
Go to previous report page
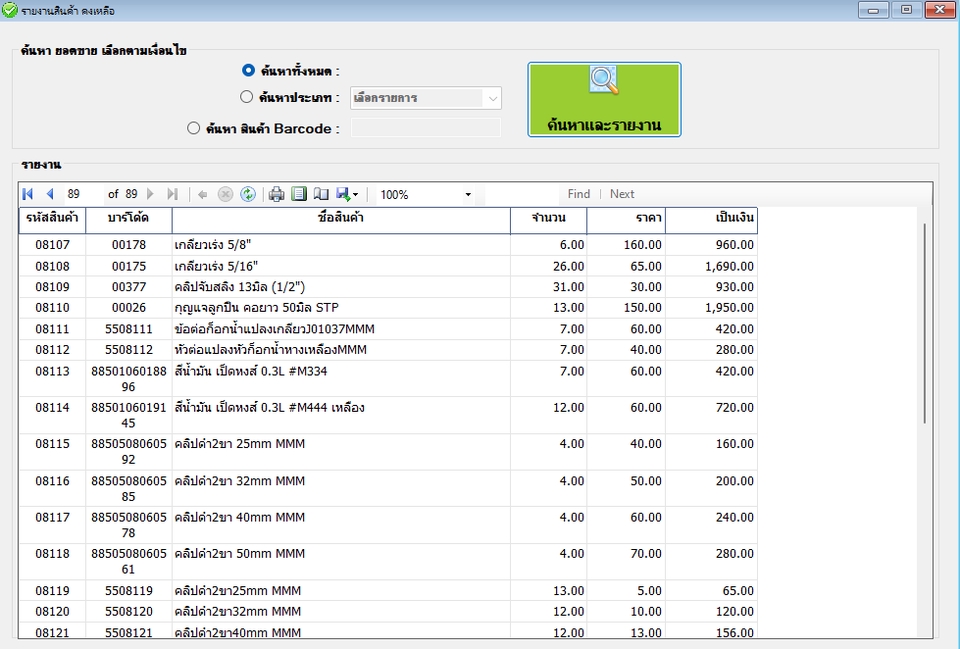click(x=49, y=194)
